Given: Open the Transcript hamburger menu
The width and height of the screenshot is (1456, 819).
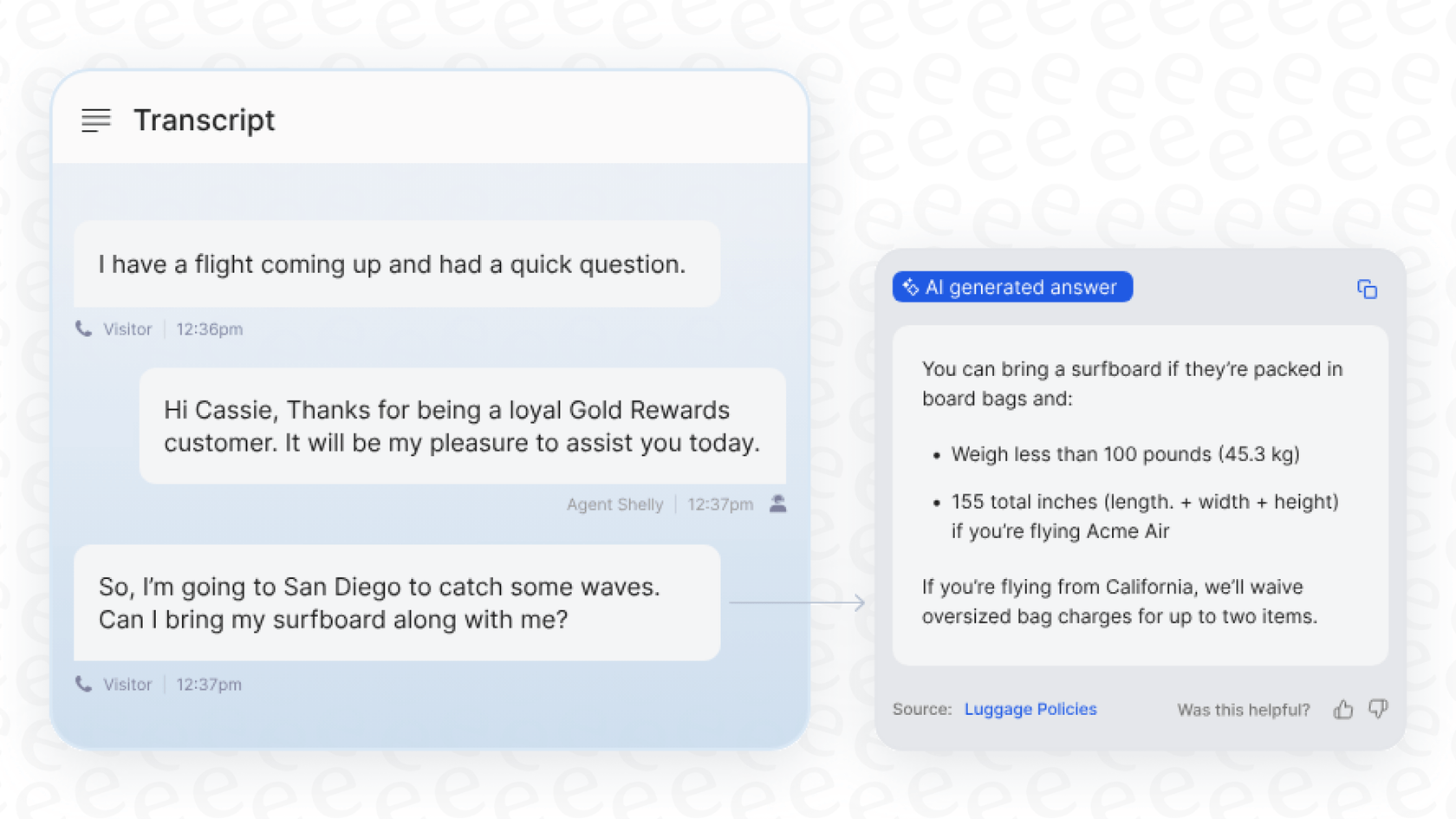Looking at the screenshot, I should (95, 120).
